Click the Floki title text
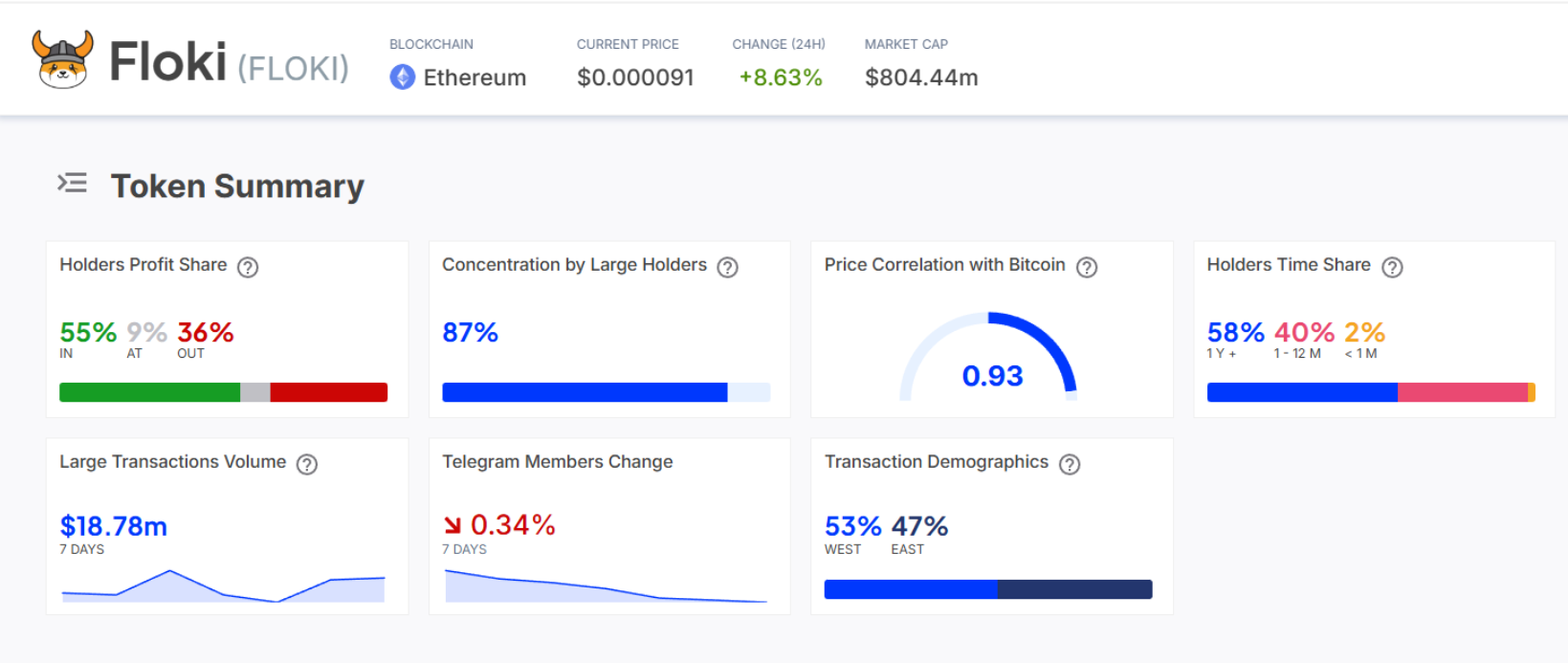 (x=168, y=62)
